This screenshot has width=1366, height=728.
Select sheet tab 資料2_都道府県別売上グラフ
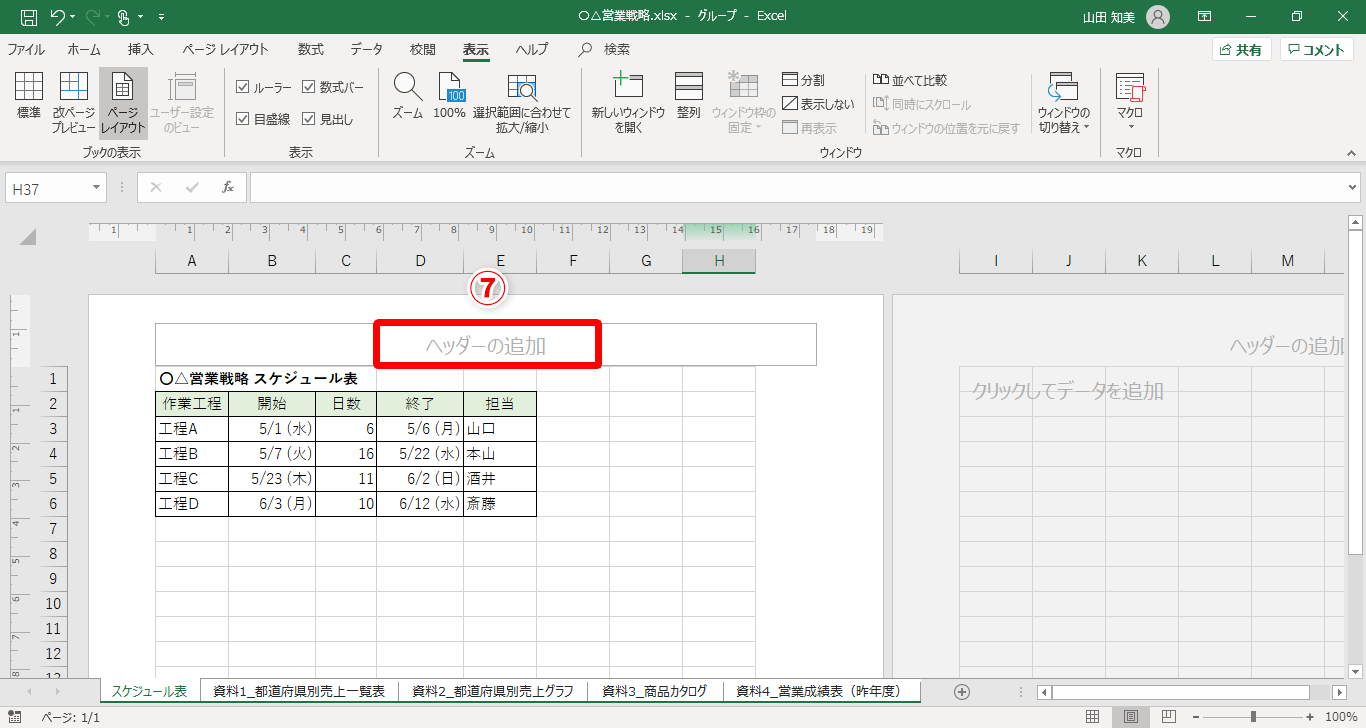[493, 691]
